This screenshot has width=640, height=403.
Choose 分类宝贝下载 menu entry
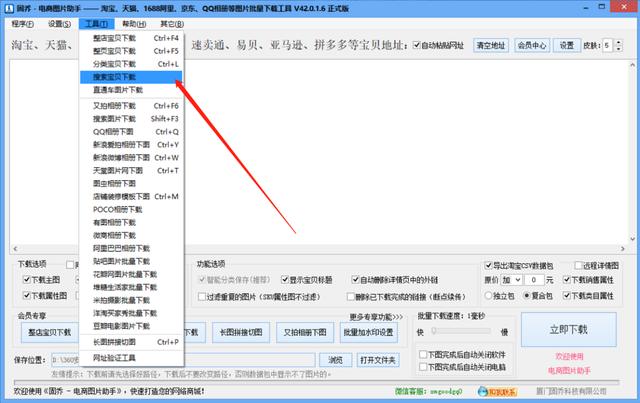131,64
